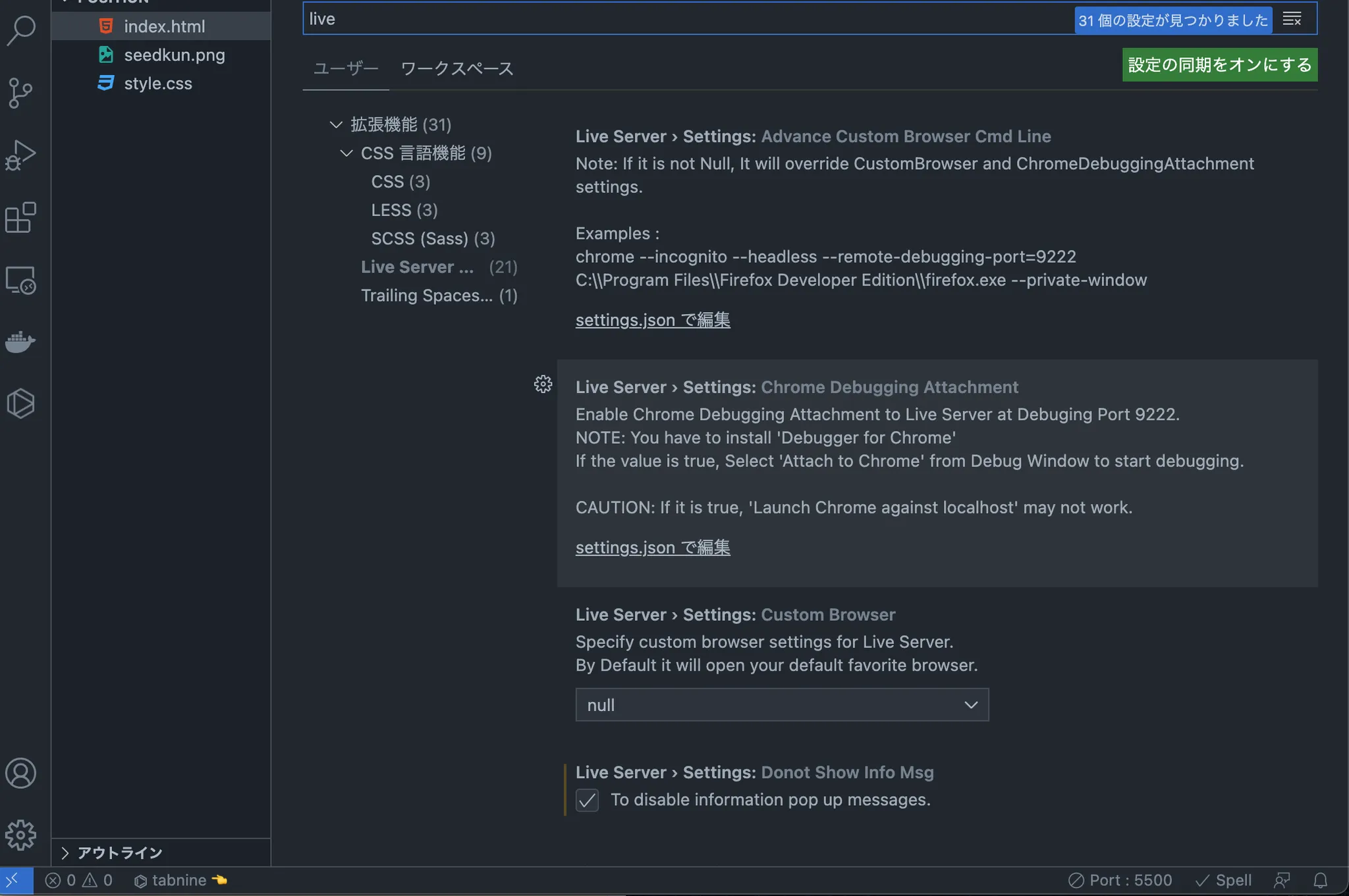
Task: Switch to the ワークスペース settings tab
Action: pos(456,68)
